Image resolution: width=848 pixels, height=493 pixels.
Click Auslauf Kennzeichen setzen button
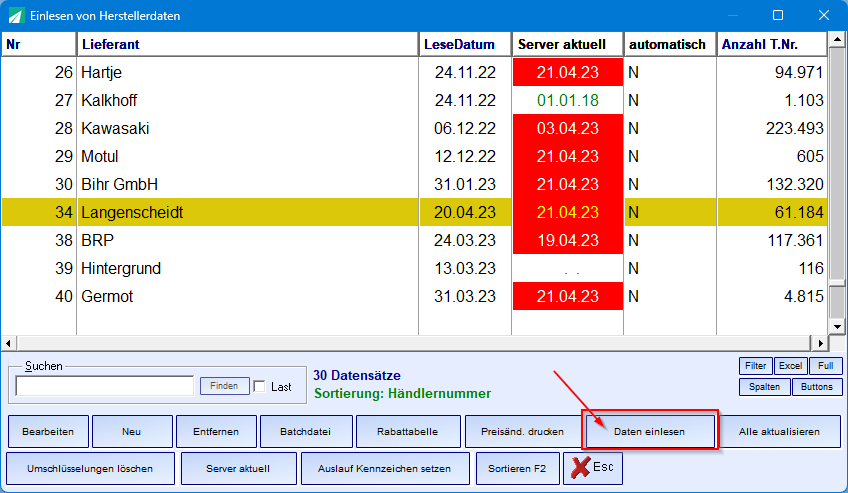[x=385, y=468]
